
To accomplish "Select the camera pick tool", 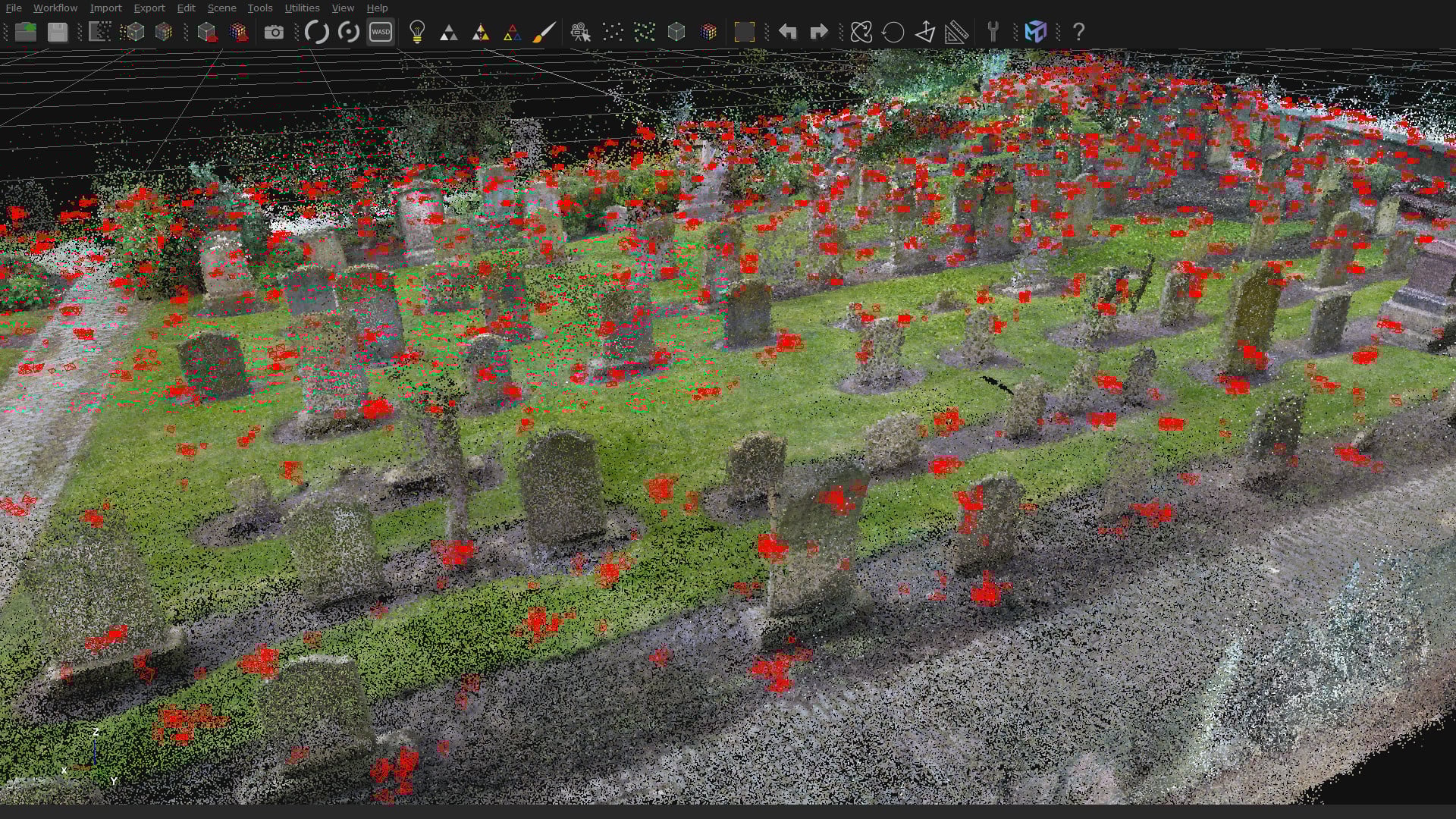I will tap(581, 32).
